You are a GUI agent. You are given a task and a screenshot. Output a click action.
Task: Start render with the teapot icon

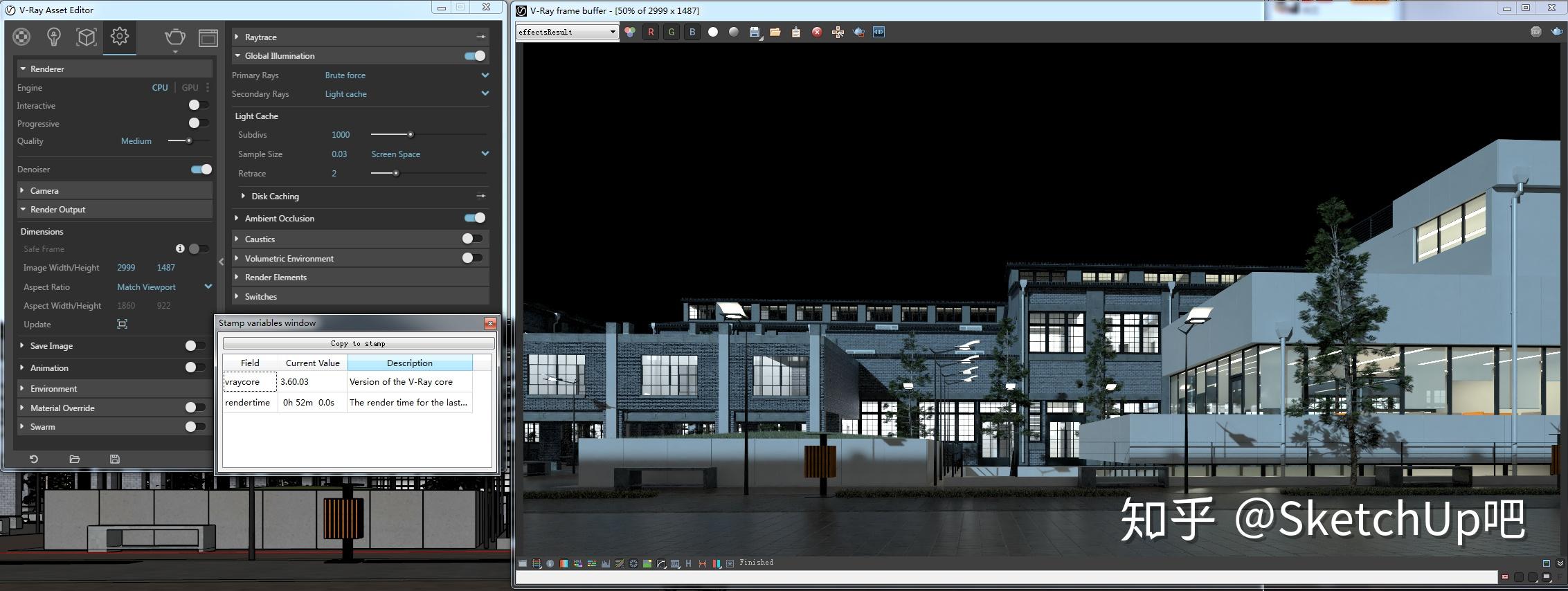[x=175, y=37]
